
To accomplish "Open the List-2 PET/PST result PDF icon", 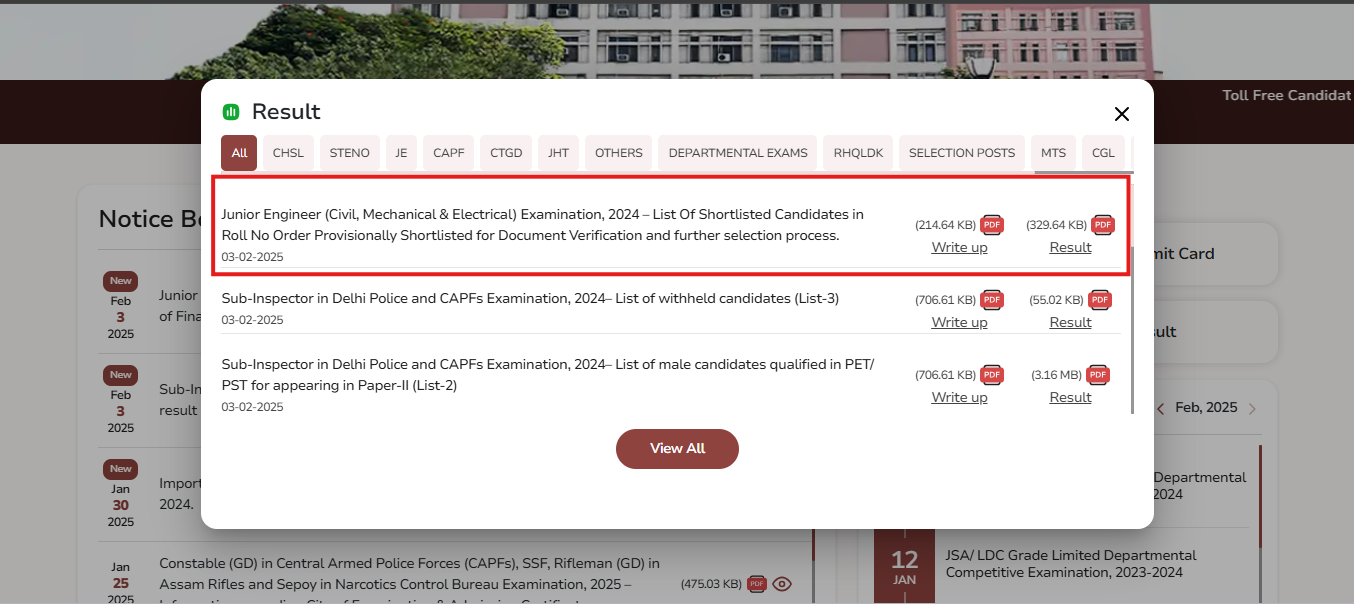I will click(x=1097, y=375).
